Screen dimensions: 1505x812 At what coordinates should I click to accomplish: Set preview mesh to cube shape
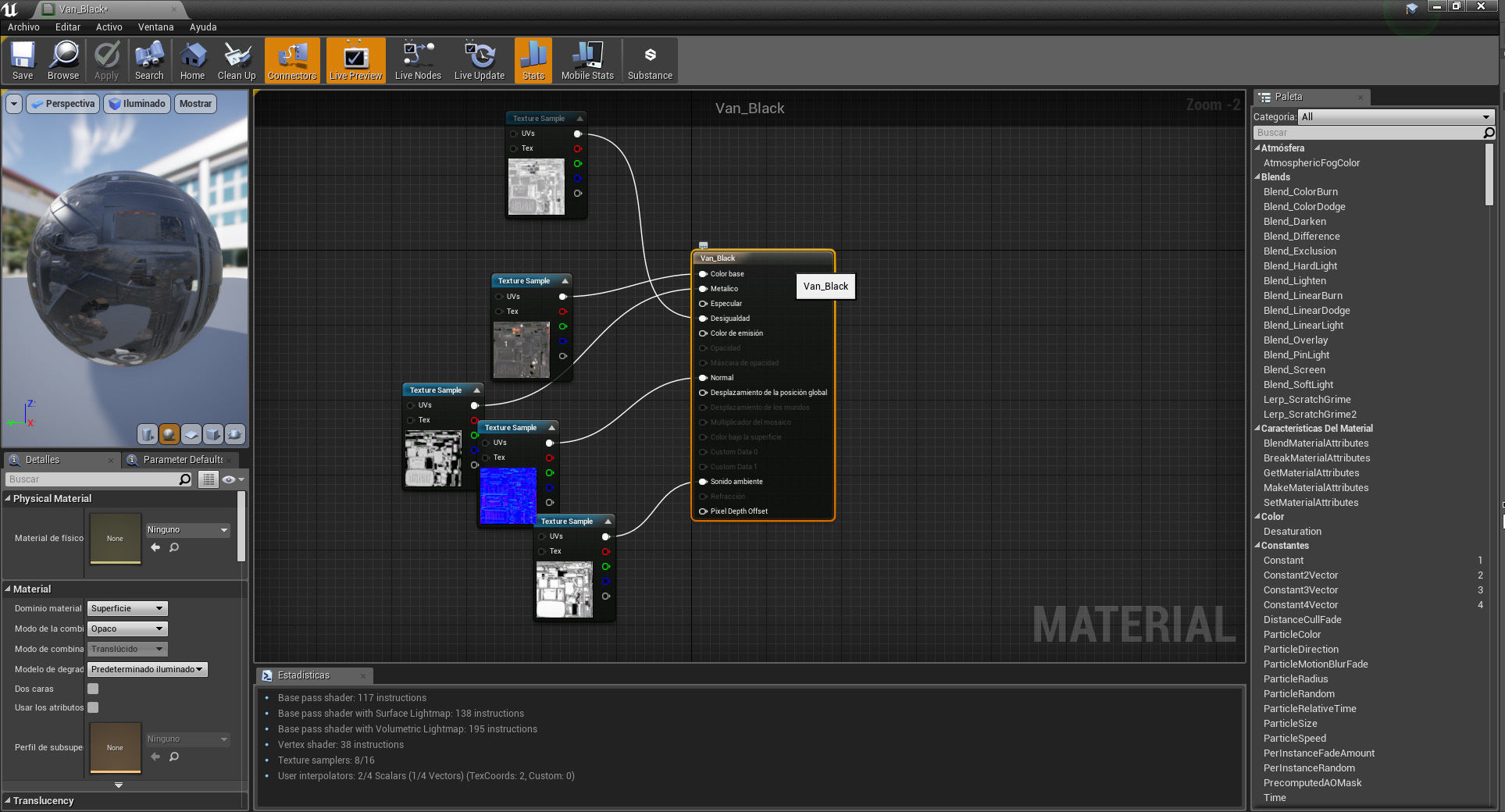(212, 434)
